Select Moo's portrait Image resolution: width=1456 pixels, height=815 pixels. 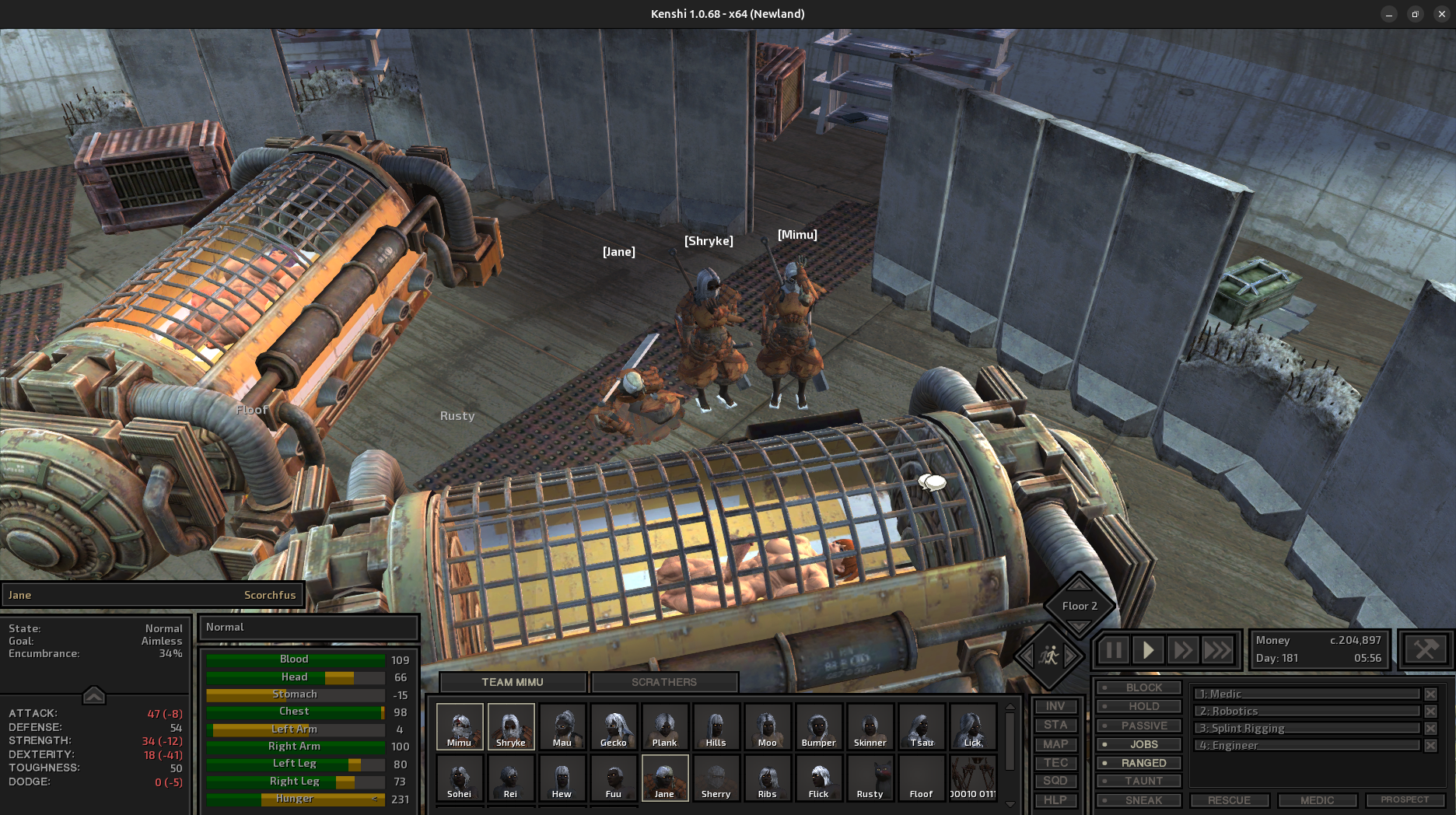click(767, 726)
